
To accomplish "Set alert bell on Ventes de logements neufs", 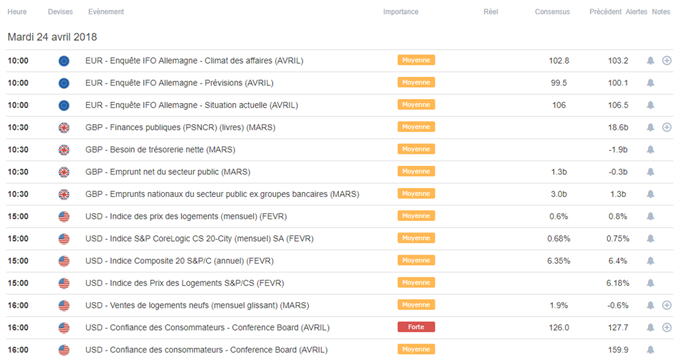I will [x=650, y=305].
